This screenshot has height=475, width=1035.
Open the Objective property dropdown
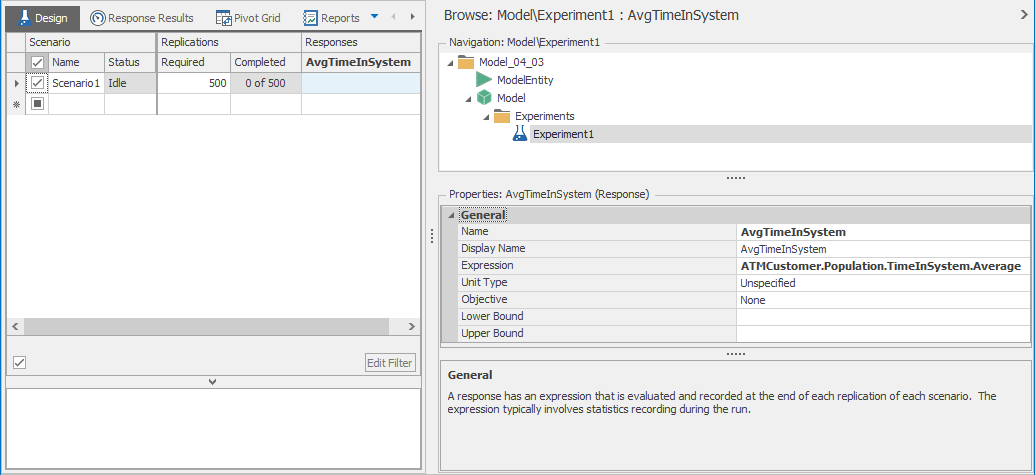tap(883, 300)
